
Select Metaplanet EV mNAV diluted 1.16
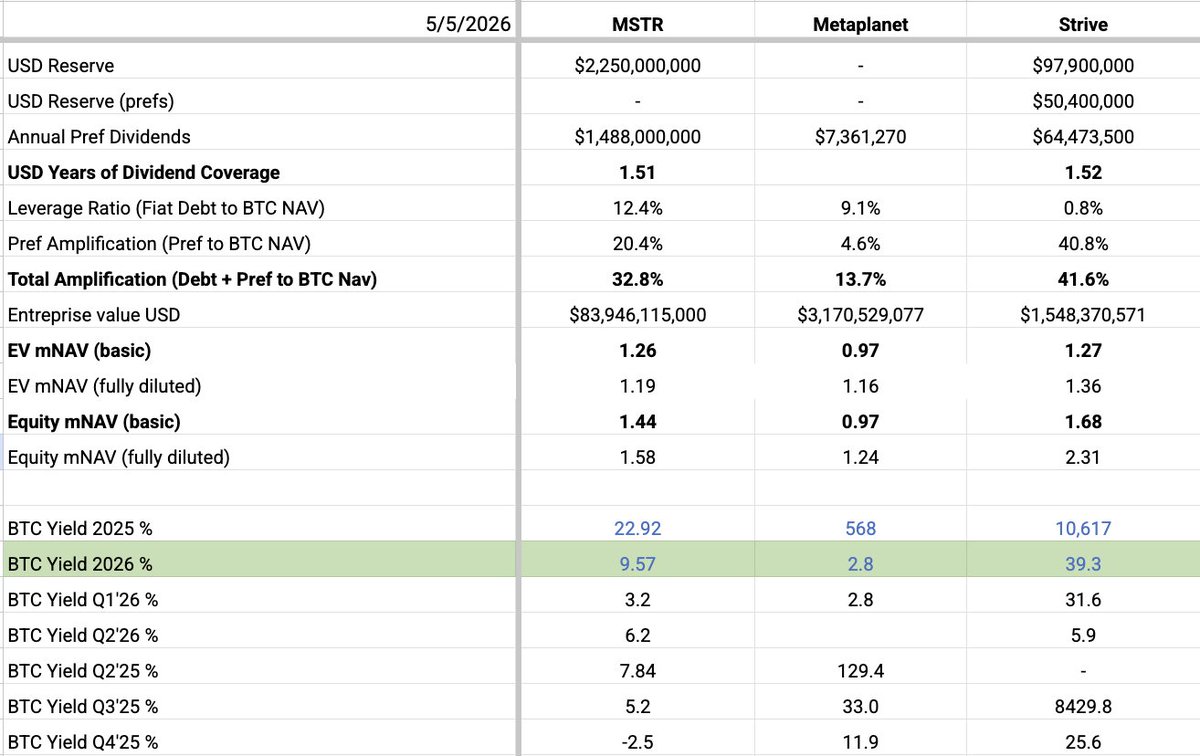[860, 386]
